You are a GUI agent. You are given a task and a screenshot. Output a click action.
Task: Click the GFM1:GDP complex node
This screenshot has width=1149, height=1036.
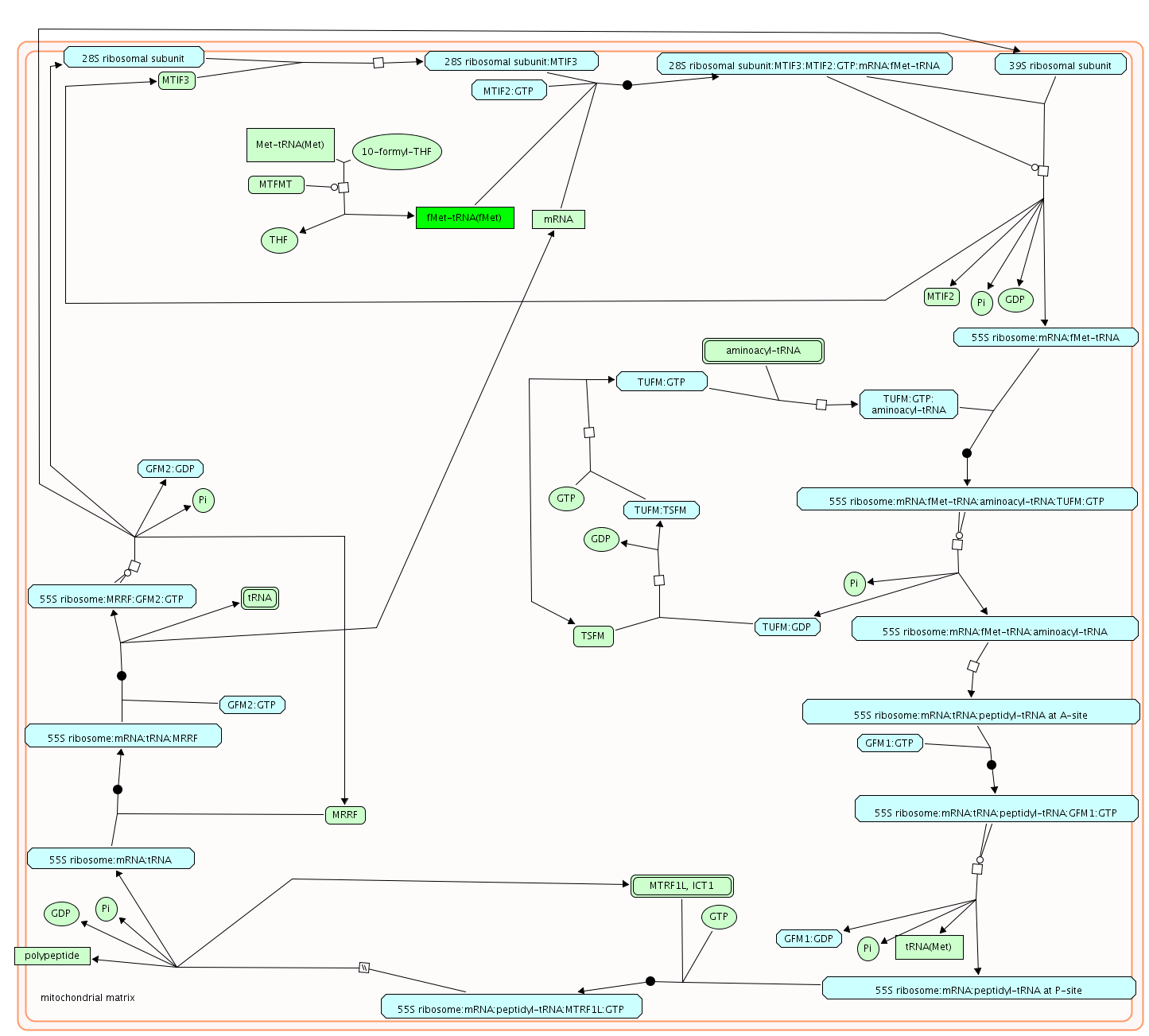(x=808, y=939)
